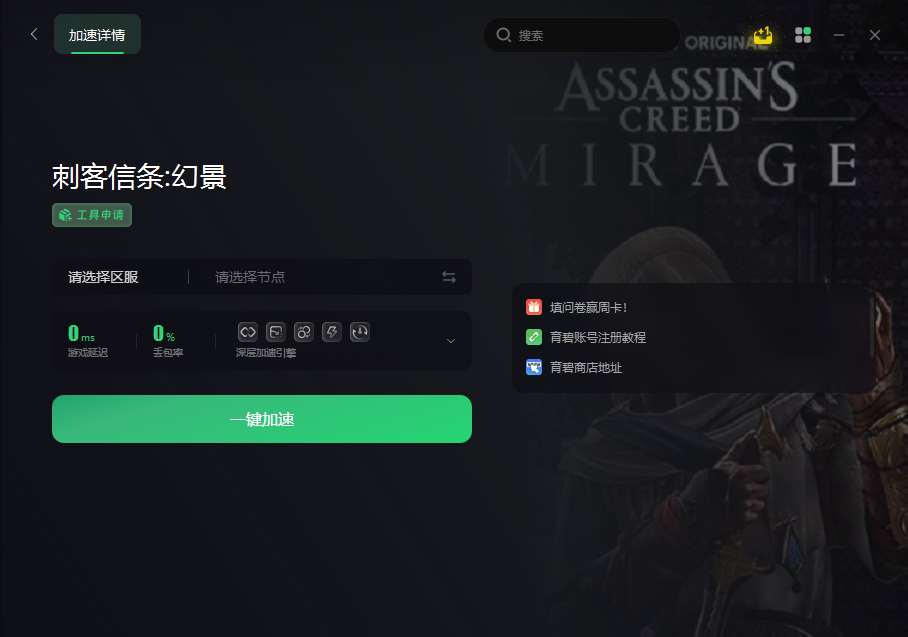Click the lightning bolt engine icon

coord(332,332)
